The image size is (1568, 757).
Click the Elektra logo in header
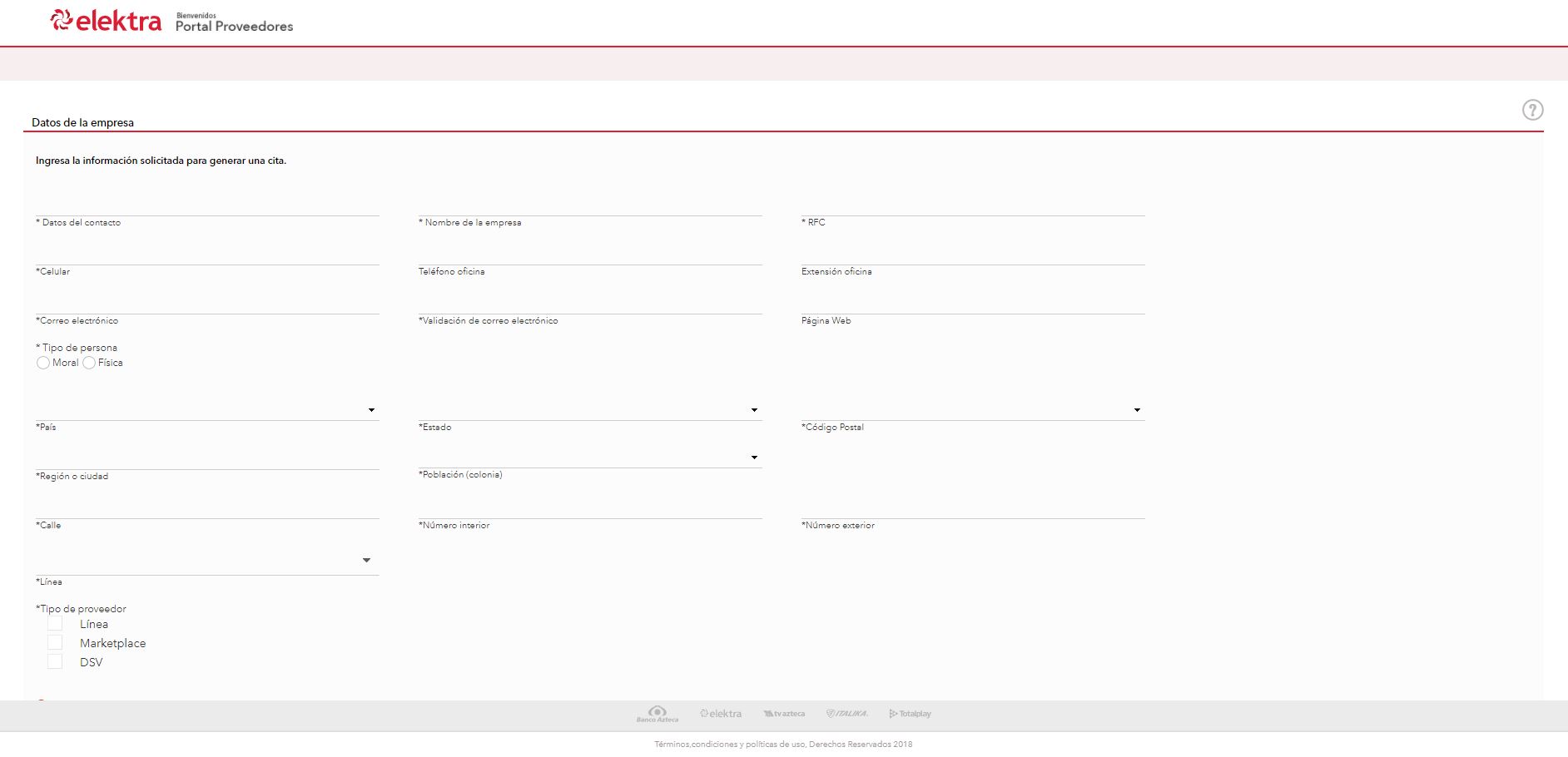tap(106, 21)
